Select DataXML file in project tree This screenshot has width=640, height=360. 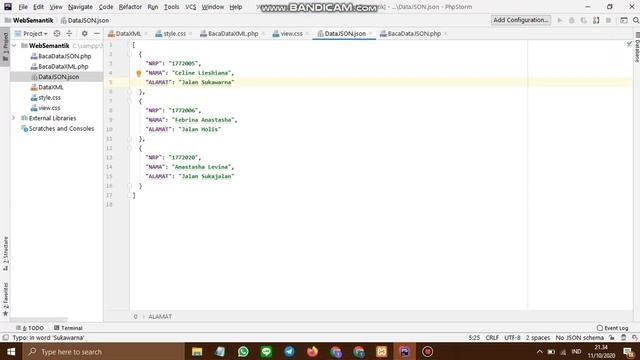tap(50, 87)
